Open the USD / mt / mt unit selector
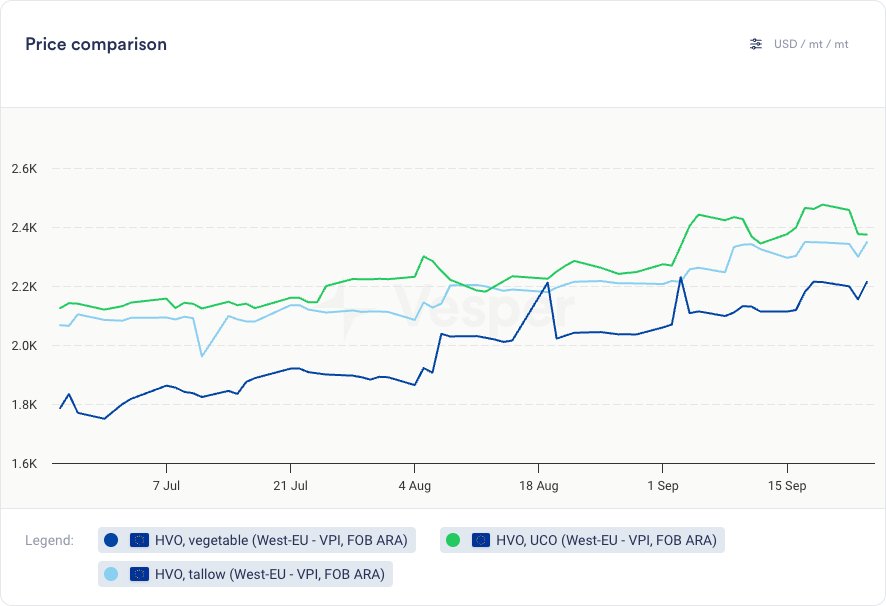This screenshot has height=606, width=886. tap(811, 44)
